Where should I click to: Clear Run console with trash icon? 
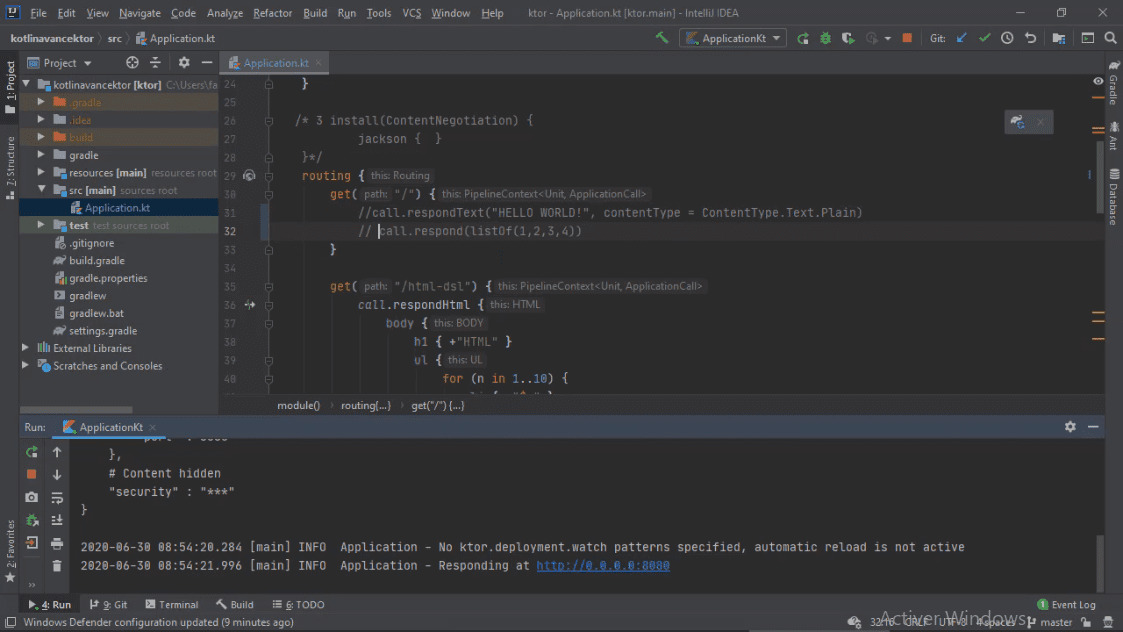57,566
